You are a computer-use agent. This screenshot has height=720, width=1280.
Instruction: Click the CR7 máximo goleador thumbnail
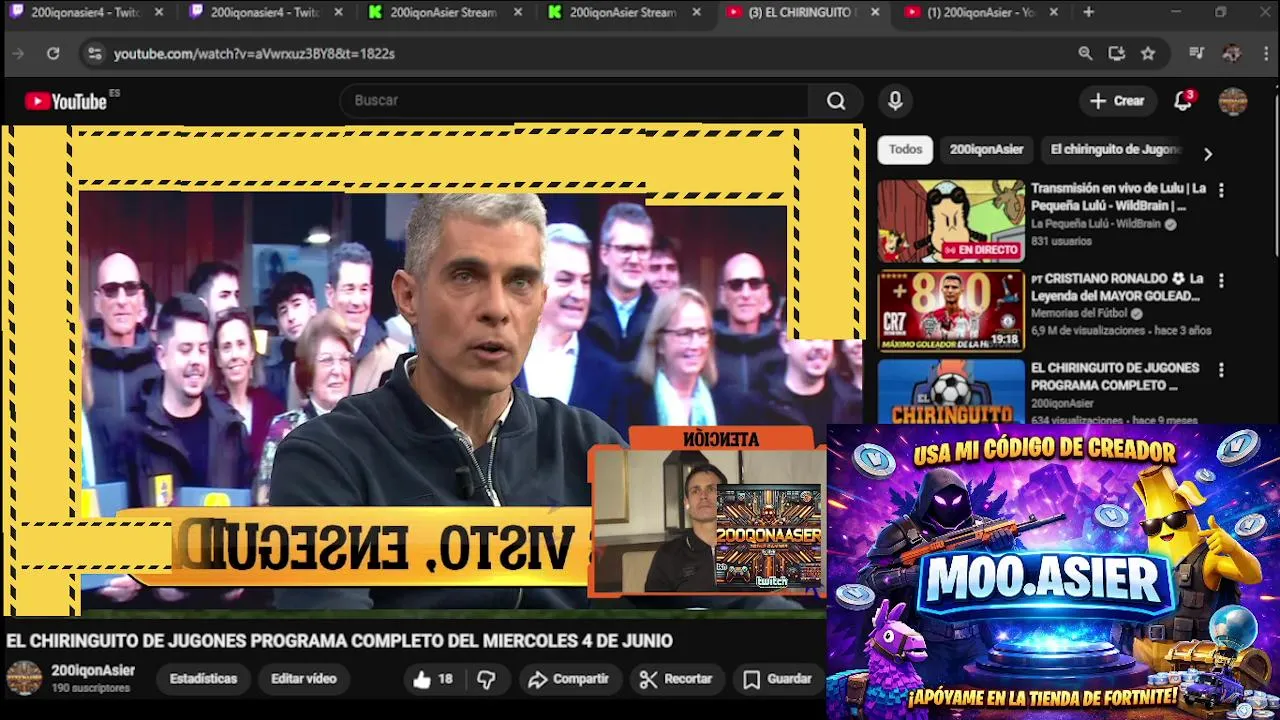pyautogui.click(x=951, y=311)
